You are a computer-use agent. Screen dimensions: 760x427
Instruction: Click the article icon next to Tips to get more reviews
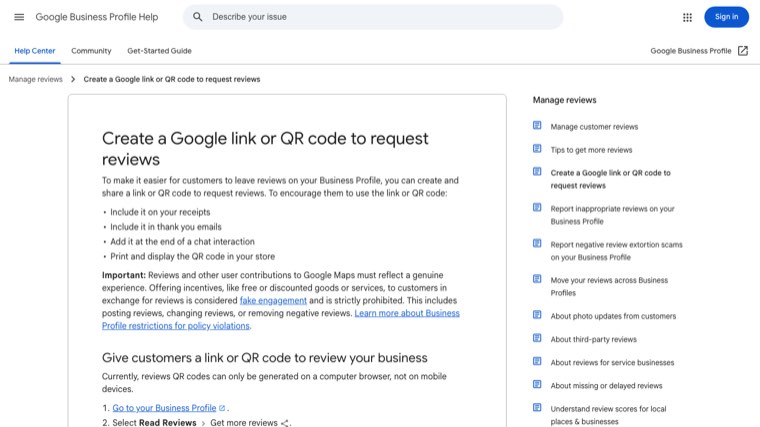point(537,148)
